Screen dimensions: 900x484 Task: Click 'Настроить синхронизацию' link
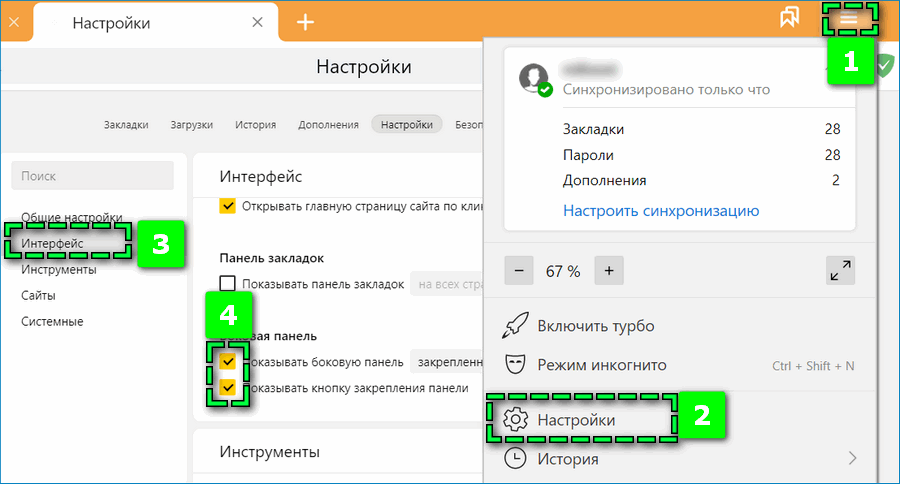point(661,211)
